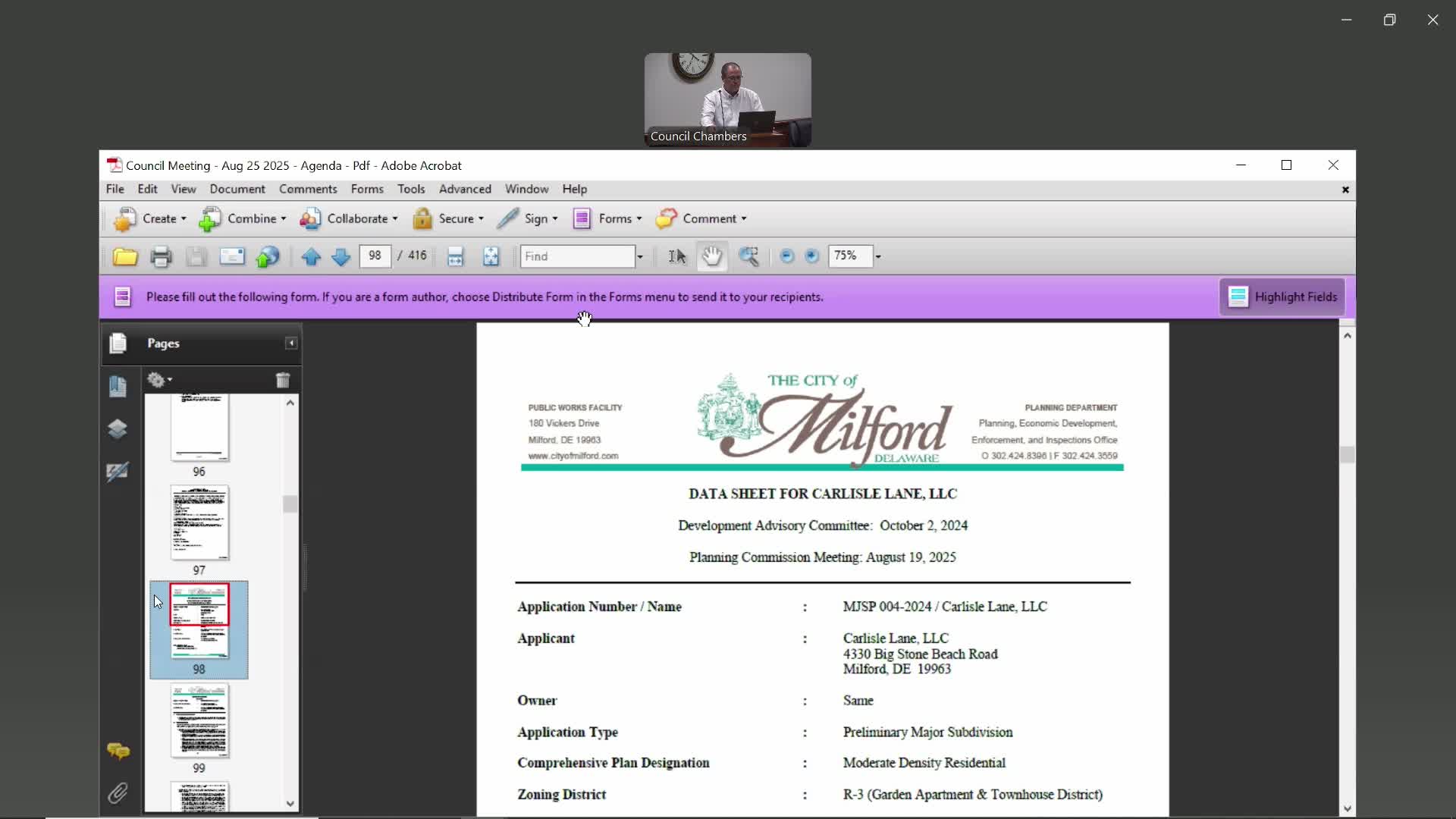The width and height of the screenshot is (1456, 819).
Task: Select the Hand tool
Action: coord(711,257)
